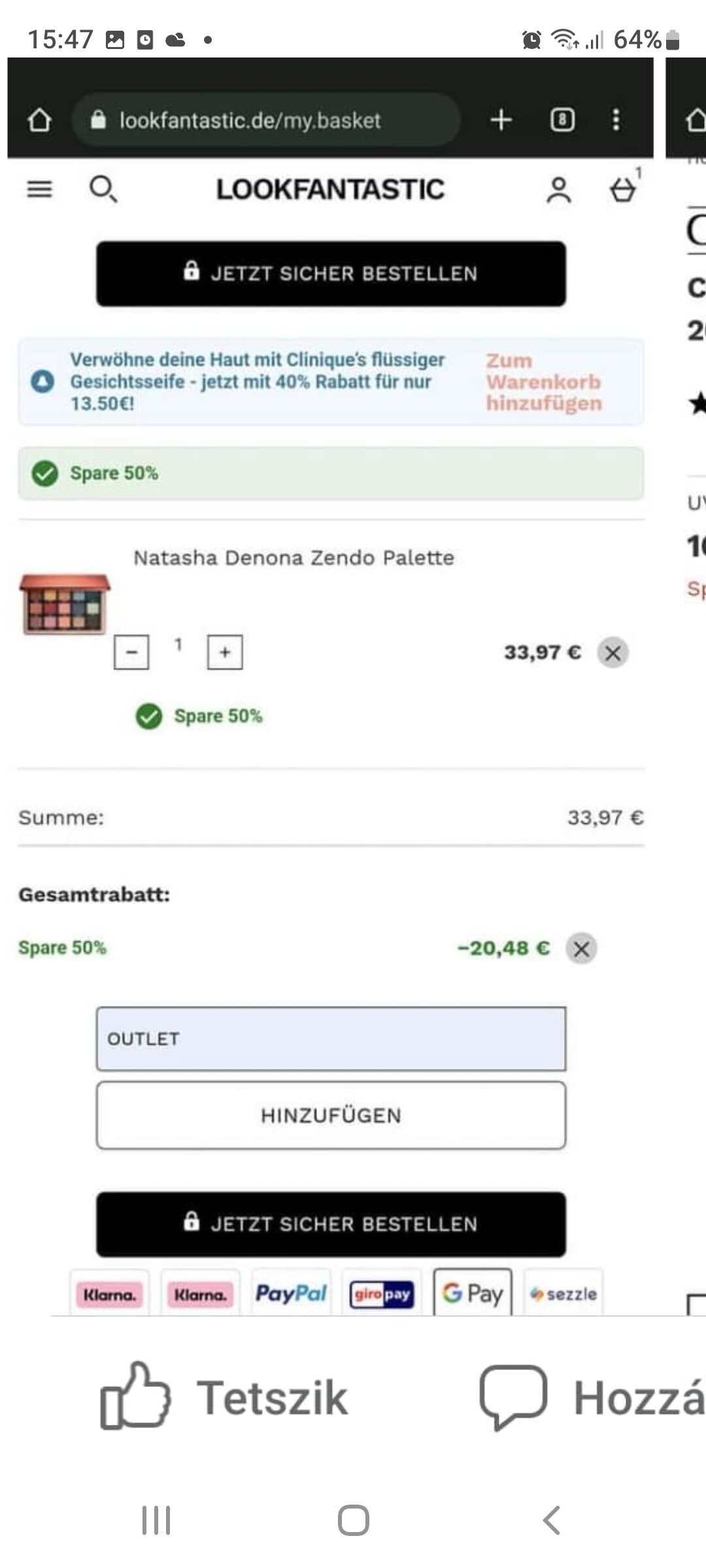The image size is (706, 1568).
Task: Open the browser three-dot menu
Action: 616,120
